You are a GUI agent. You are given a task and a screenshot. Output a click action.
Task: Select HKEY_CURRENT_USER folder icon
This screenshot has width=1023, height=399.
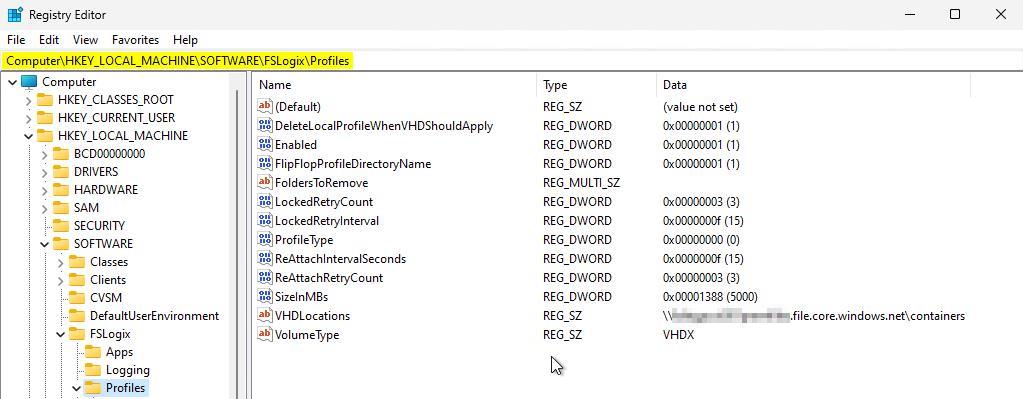pyautogui.click(x=45, y=118)
